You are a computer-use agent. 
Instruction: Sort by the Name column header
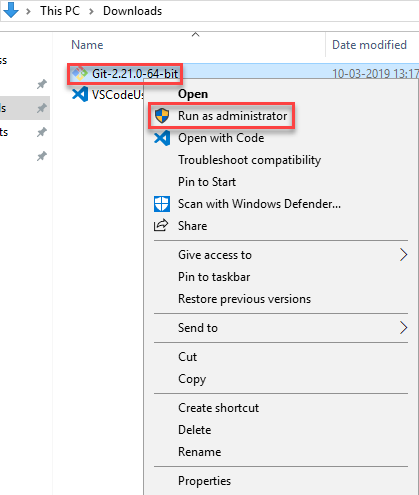87,45
